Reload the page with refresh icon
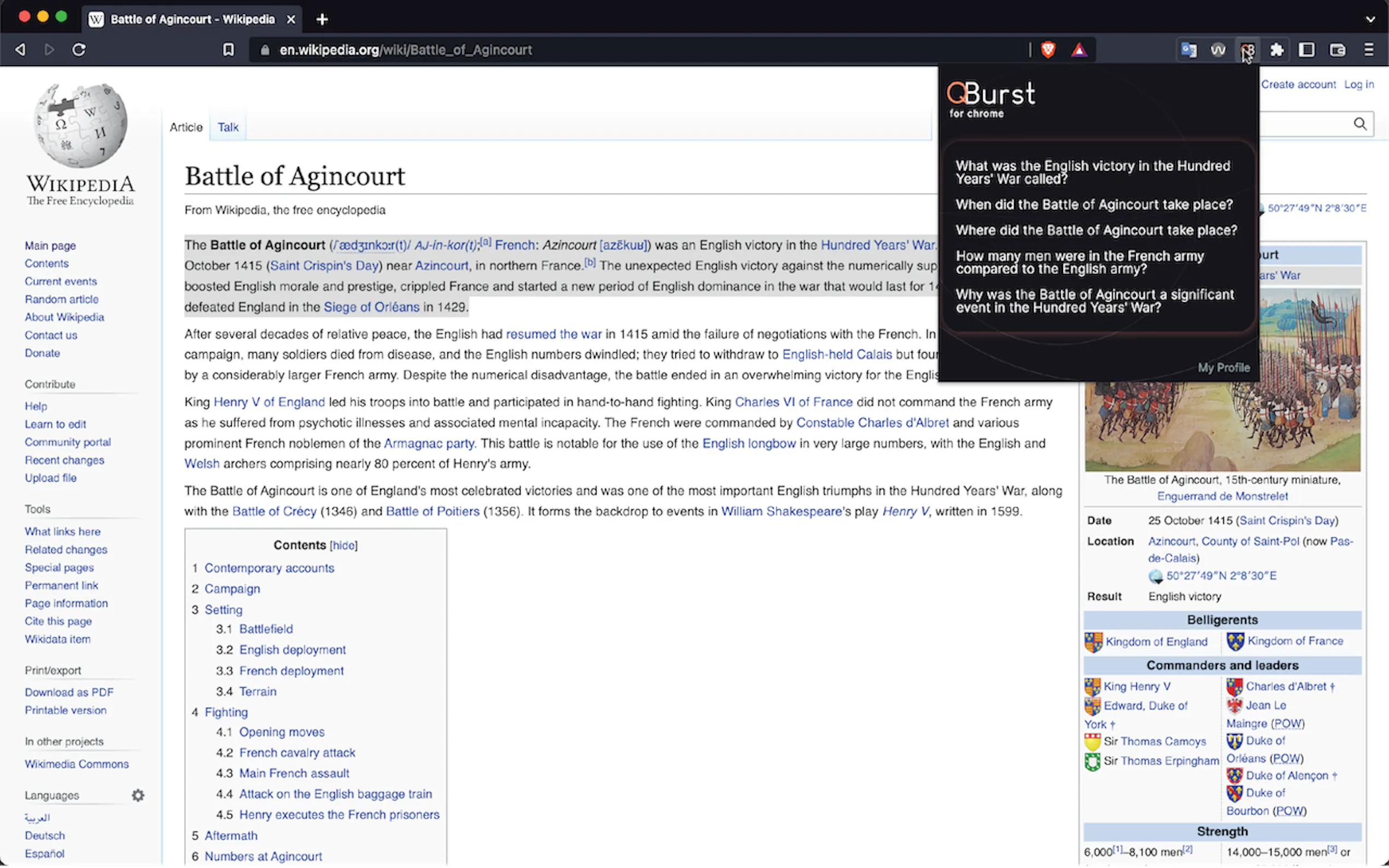Image resolution: width=1389 pixels, height=868 pixels. pyautogui.click(x=79, y=50)
